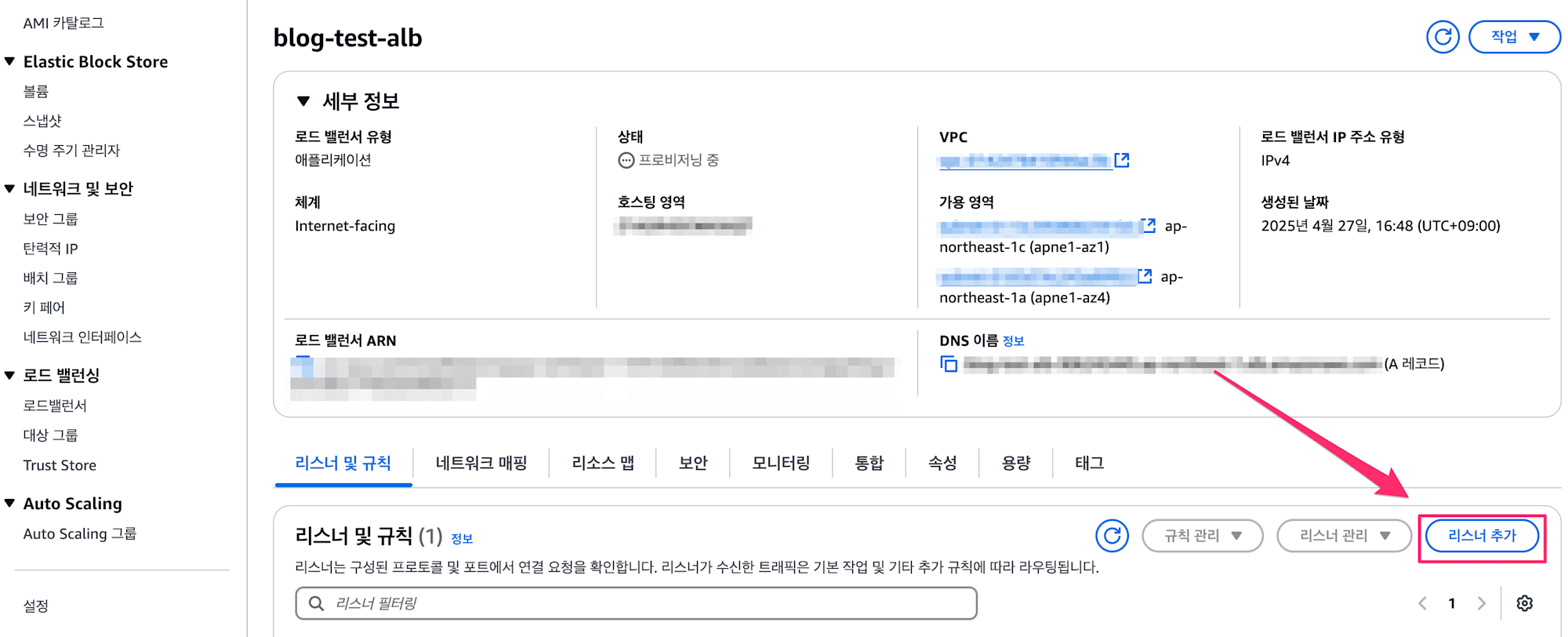The height and width of the screenshot is (637, 1568).
Task: Click the 리스너 추가 button
Action: click(1482, 536)
